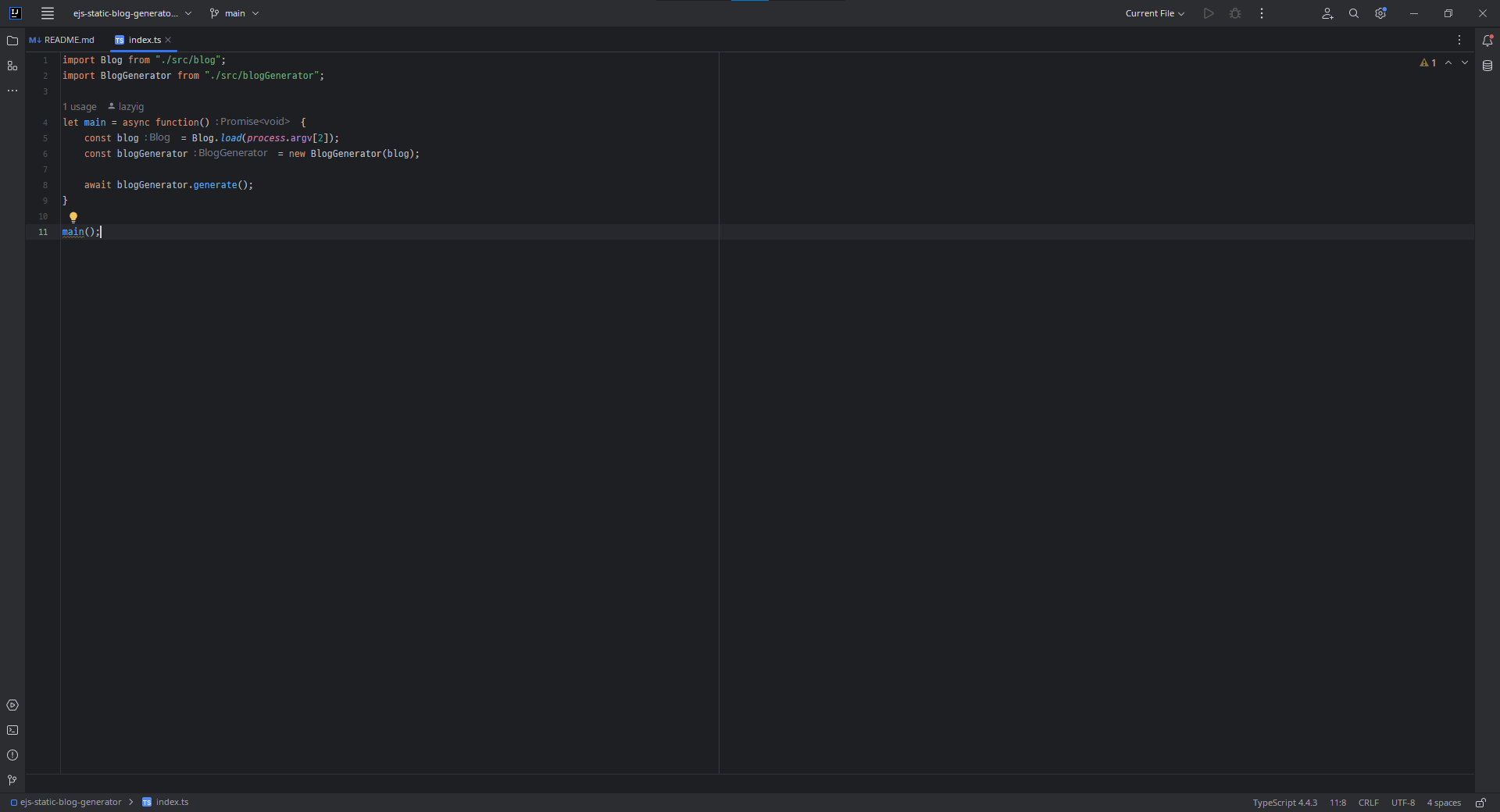Show the Notifications panel
This screenshot has height=812, width=1500.
tap(1487, 41)
